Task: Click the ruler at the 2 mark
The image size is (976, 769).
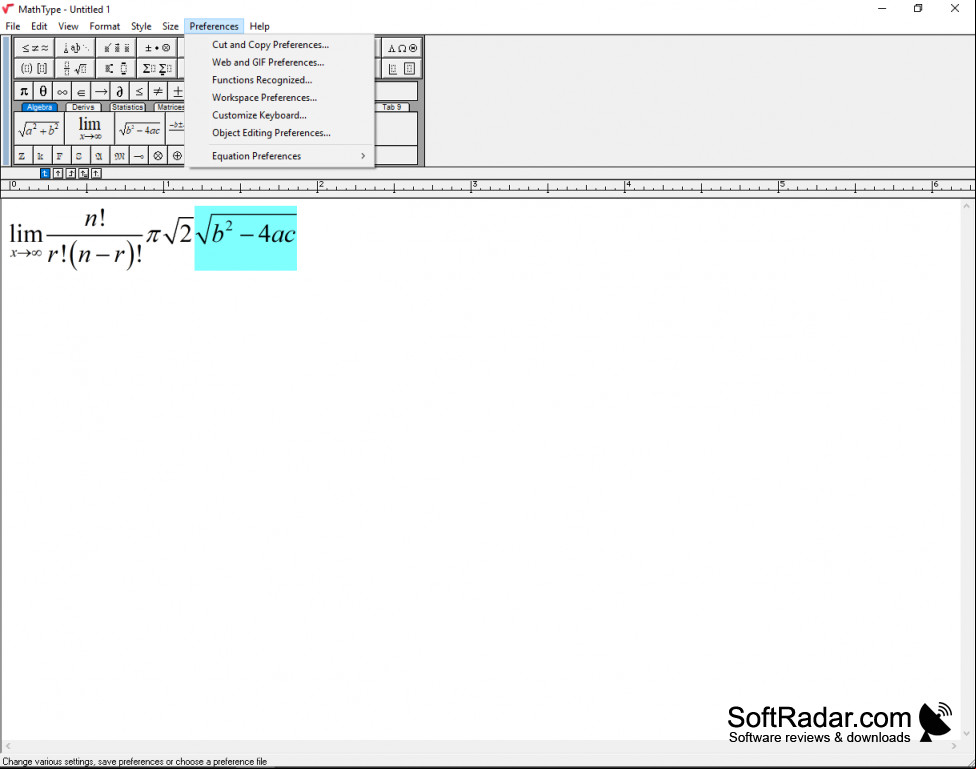Action: [x=321, y=186]
